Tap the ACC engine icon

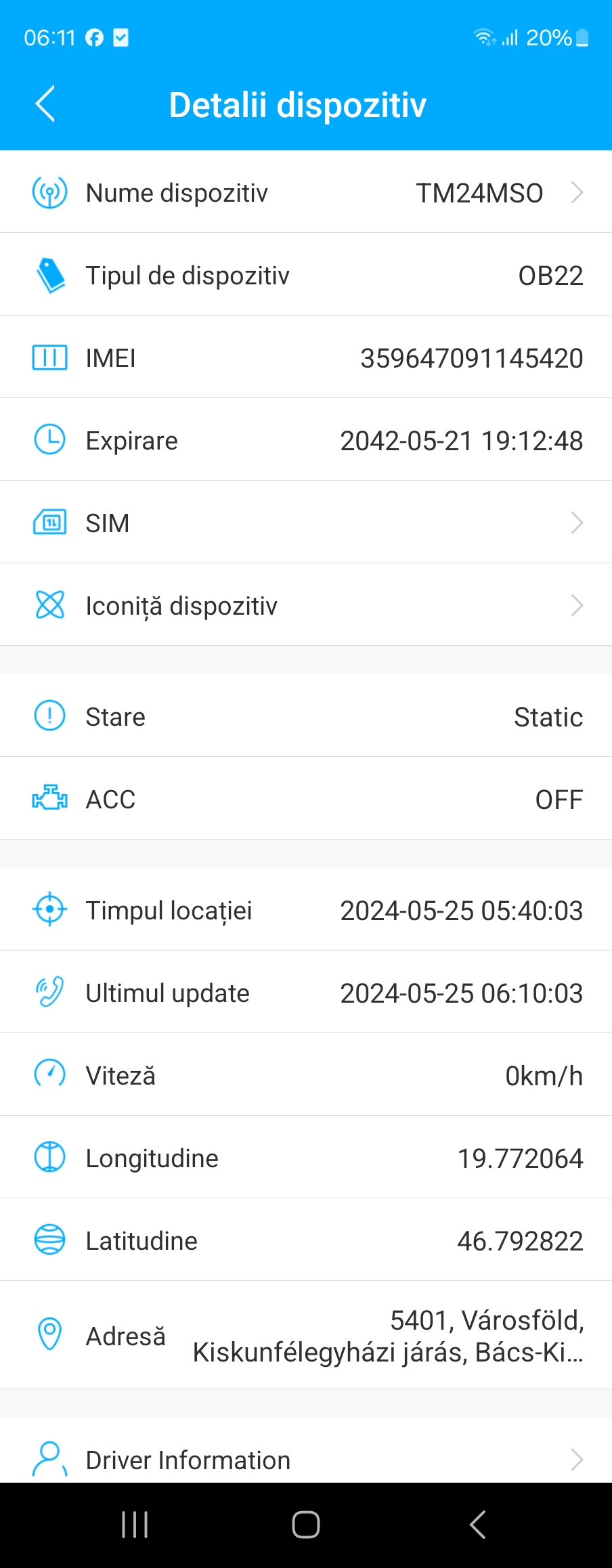point(49,798)
